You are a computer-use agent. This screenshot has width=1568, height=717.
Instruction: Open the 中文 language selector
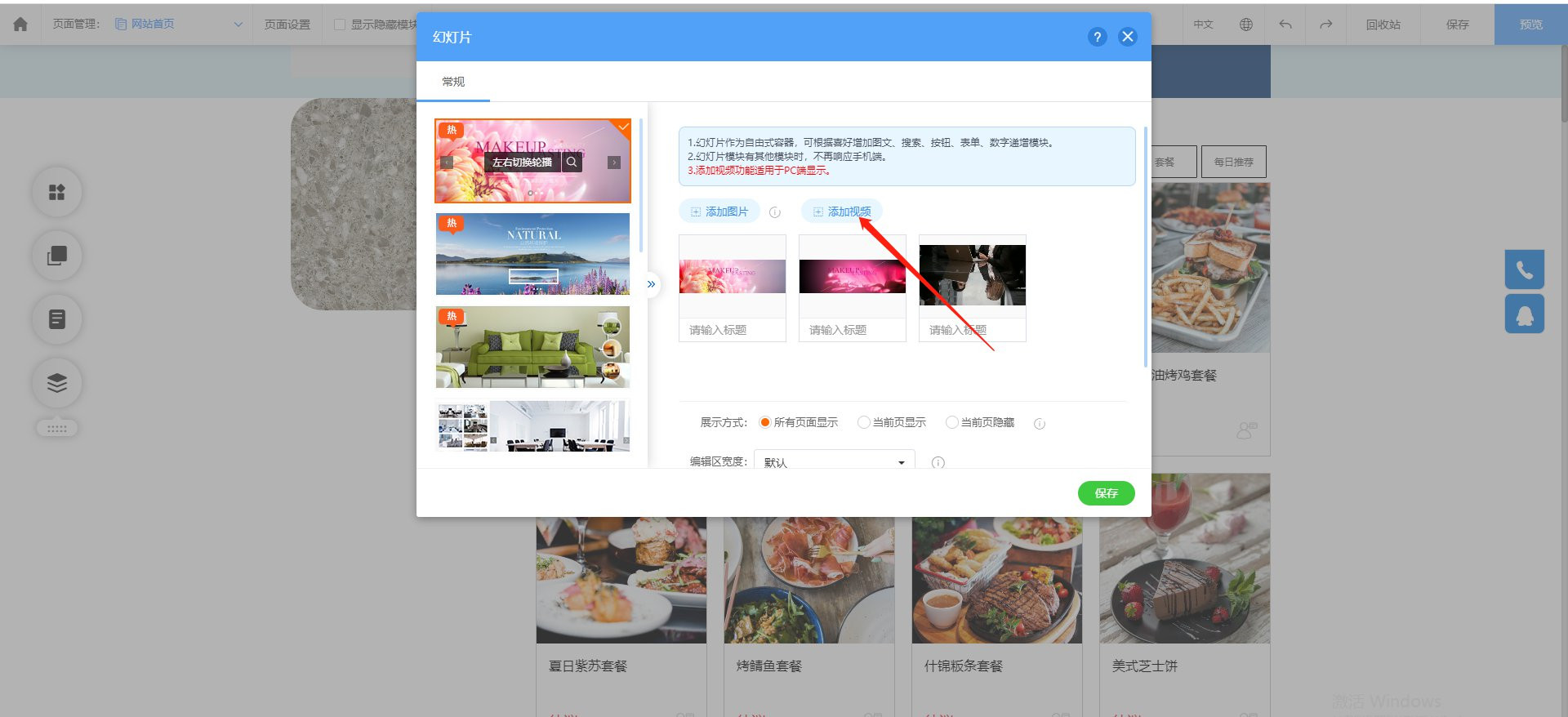(1203, 24)
